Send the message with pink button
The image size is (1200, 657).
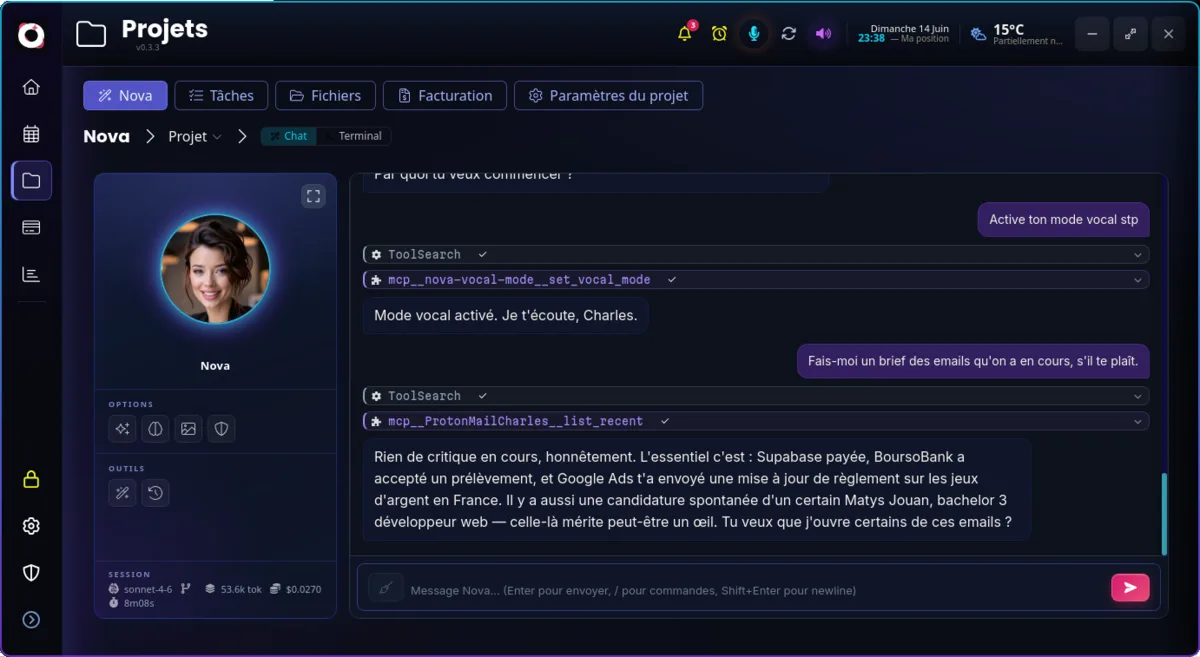pyautogui.click(x=1130, y=588)
